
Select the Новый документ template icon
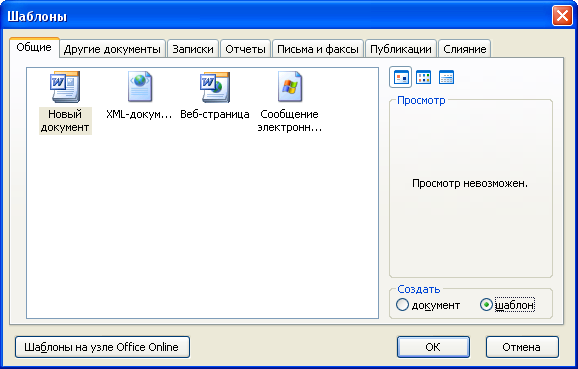pos(65,87)
